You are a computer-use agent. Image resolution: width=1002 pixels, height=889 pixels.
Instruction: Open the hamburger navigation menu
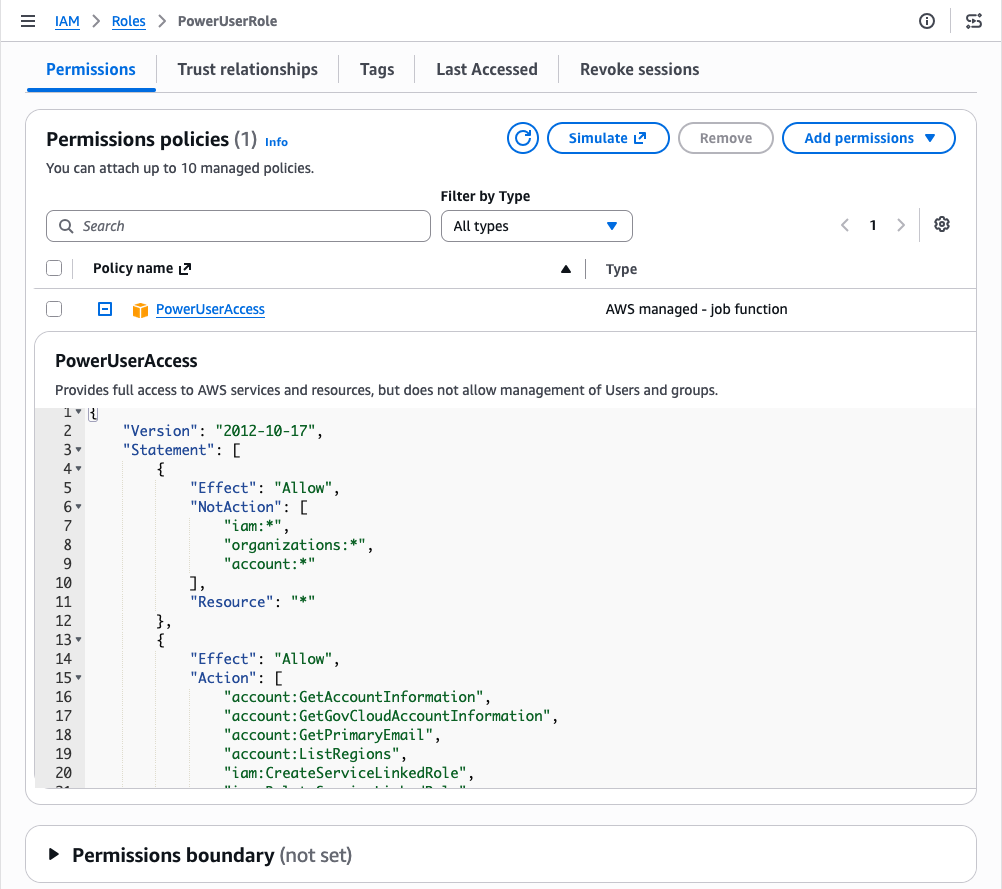pos(28,21)
